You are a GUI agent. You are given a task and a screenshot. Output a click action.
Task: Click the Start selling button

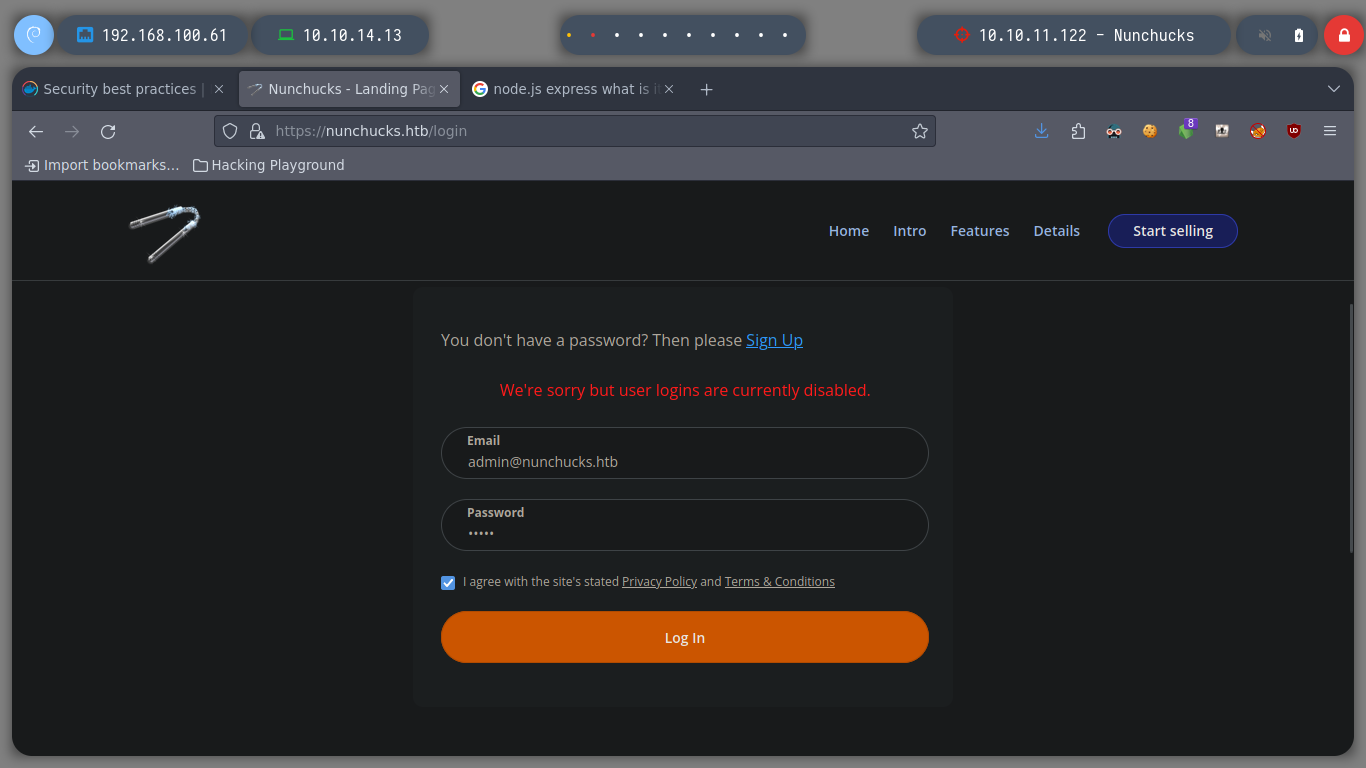(1173, 231)
